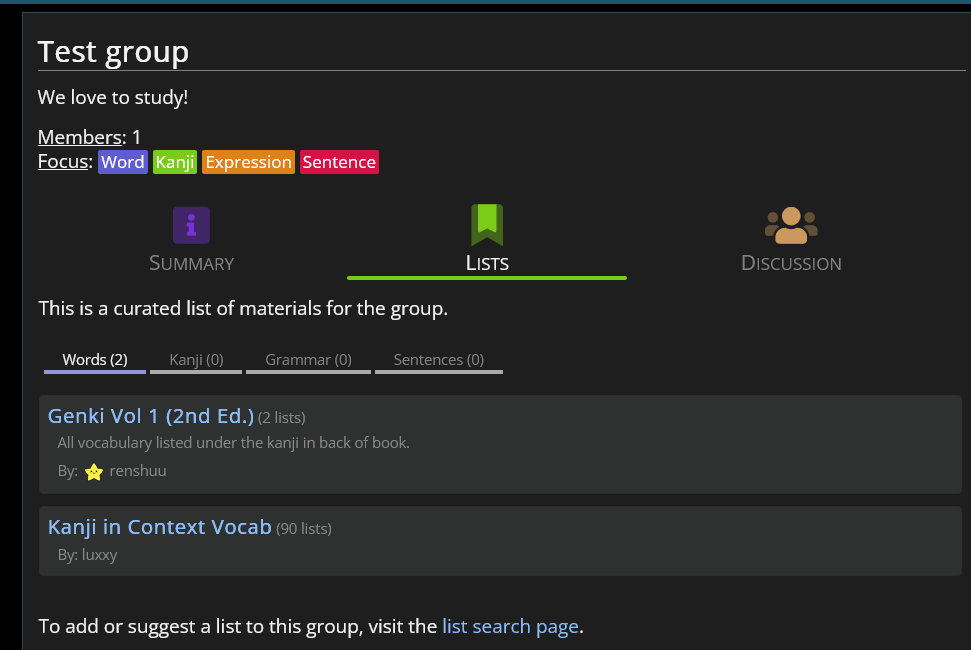
Task: Show the Words (2) sub-tab
Action: click(95, 360)
